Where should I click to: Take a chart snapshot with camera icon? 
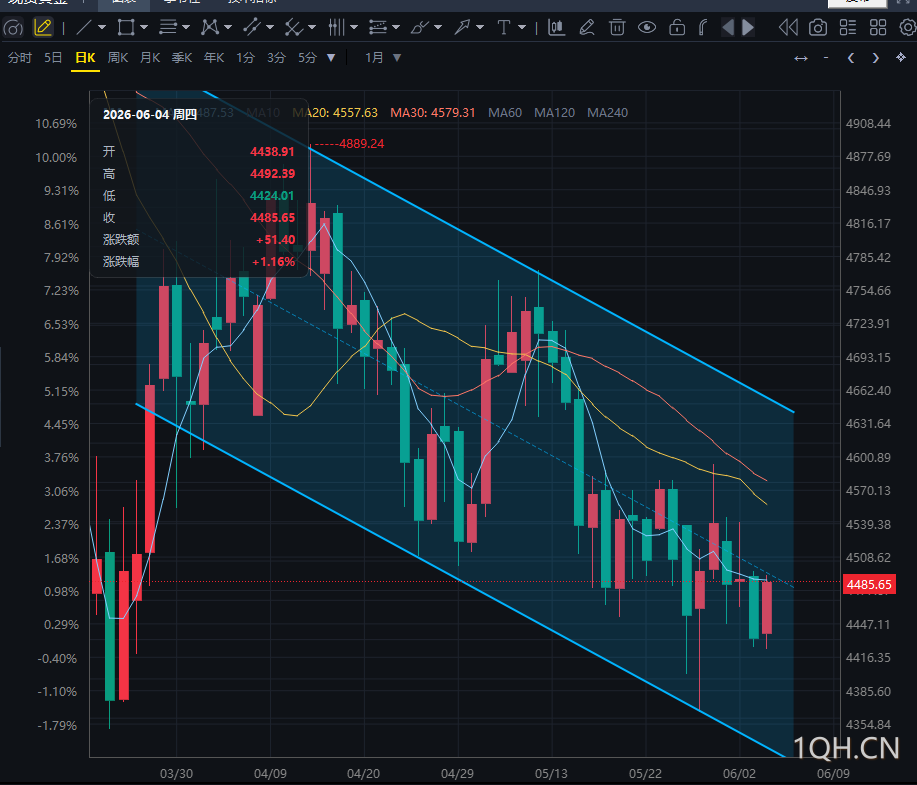click(818, 27)
